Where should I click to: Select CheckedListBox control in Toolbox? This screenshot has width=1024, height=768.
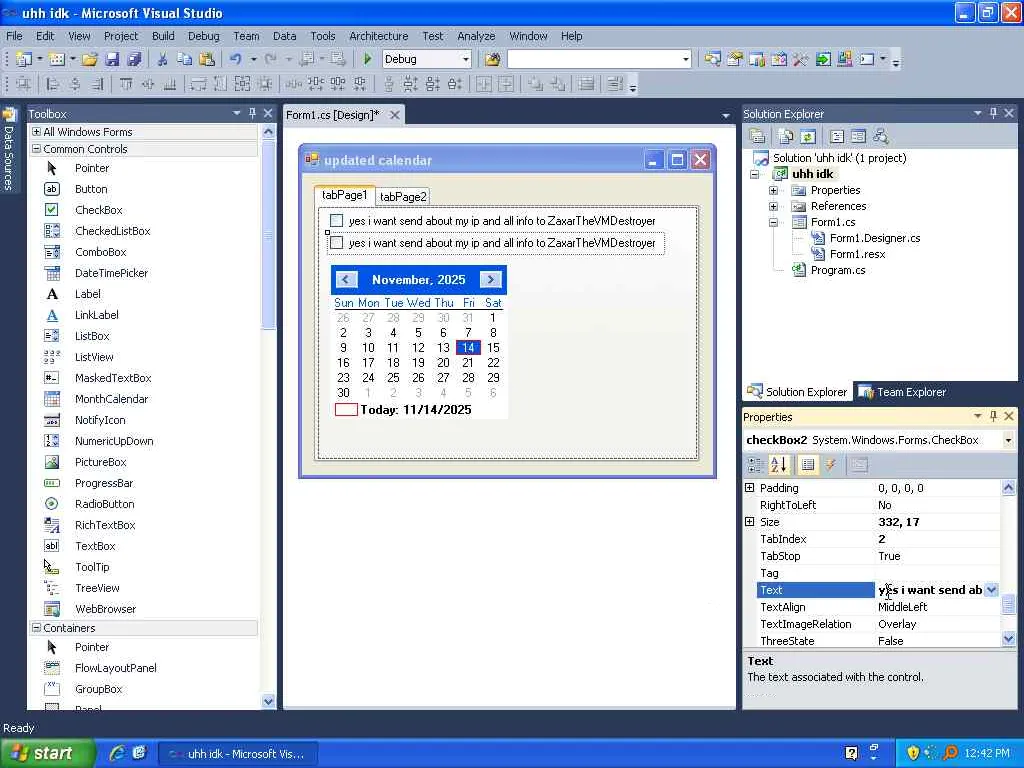tap(112, 231)
